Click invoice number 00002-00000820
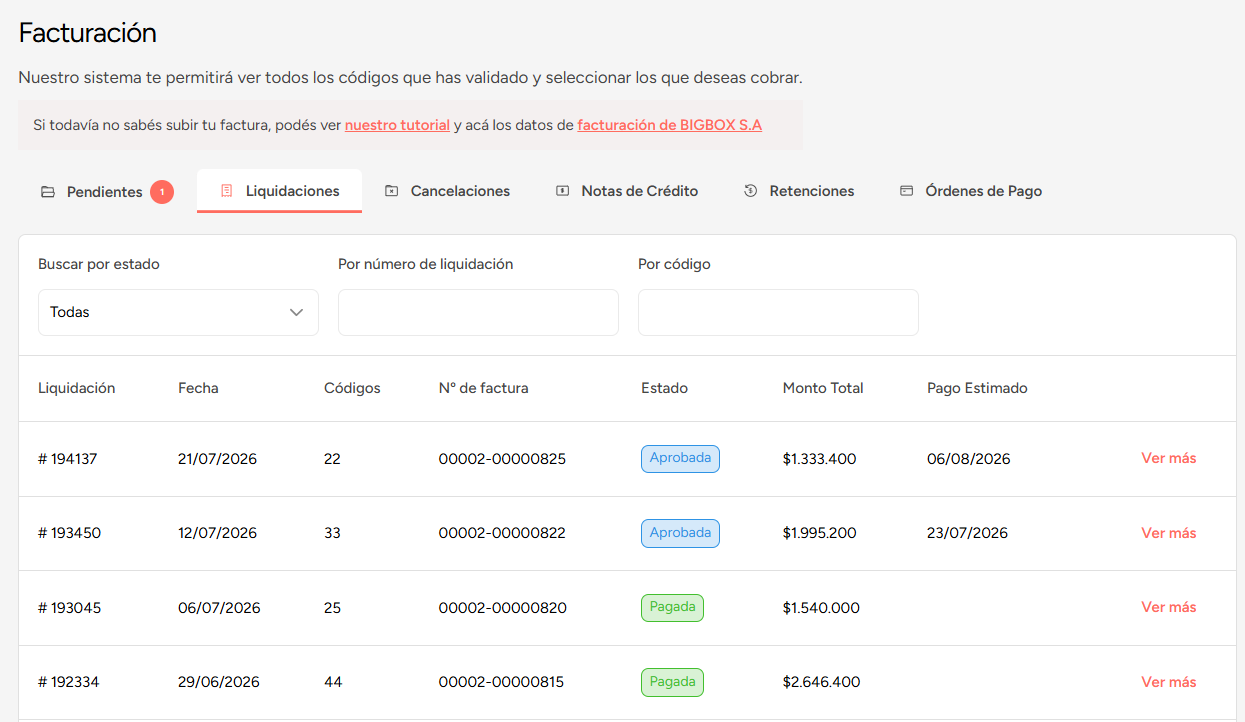This screenshot has width=1245, height=722. pyautogui.click(x=503, y=608)
